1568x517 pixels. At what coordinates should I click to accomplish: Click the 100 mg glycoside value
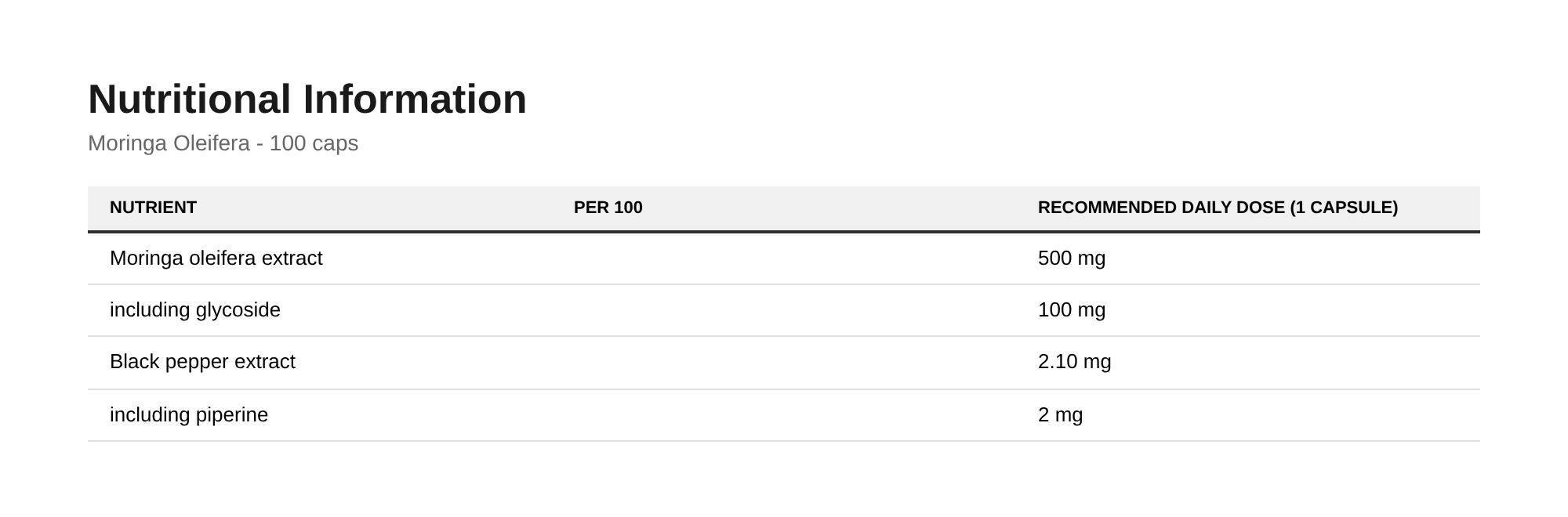pos(1071,310)
